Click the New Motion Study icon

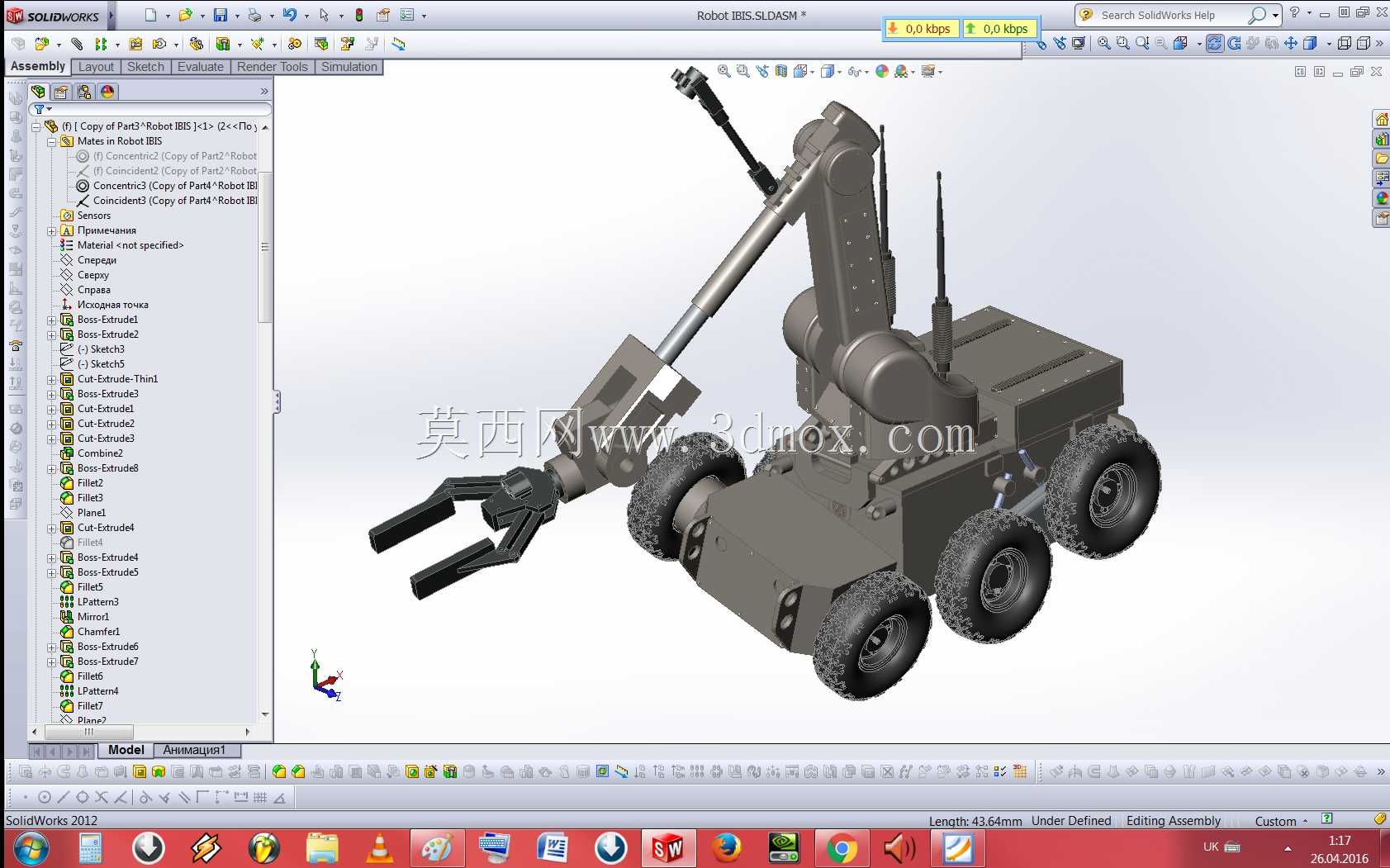[x=295, y=44]
